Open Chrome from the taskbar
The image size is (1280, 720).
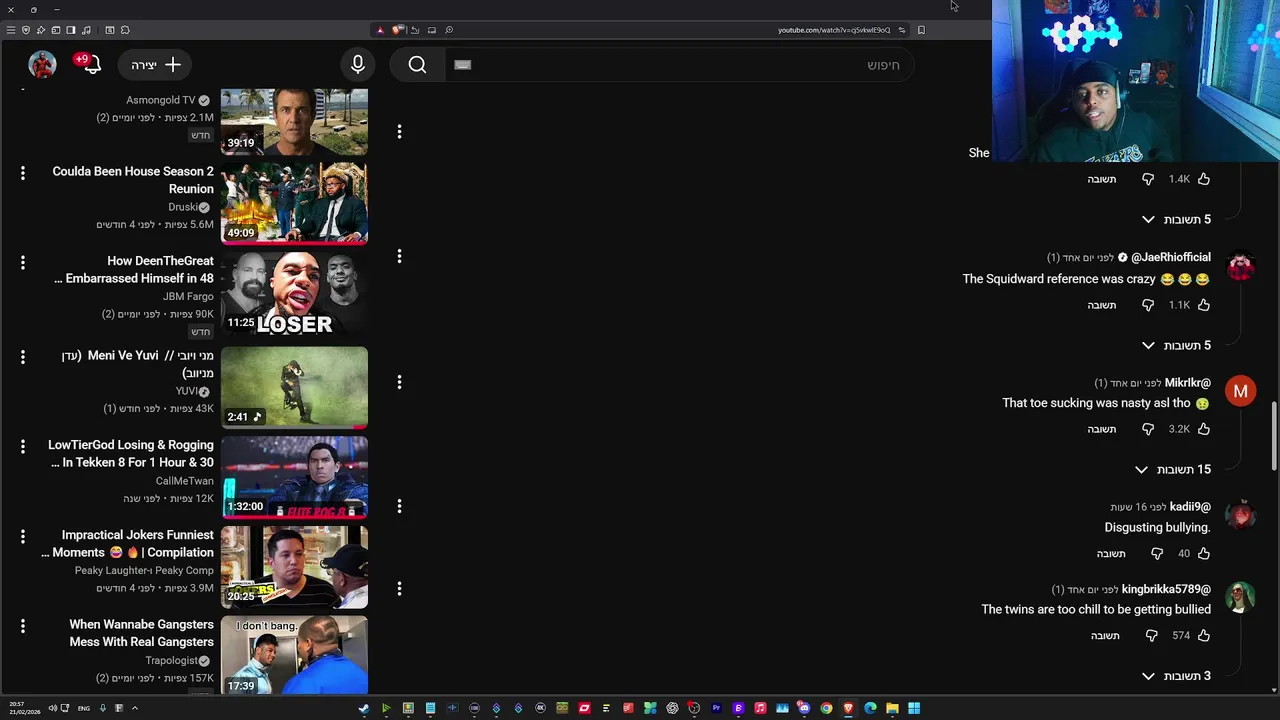coord(826,708)
